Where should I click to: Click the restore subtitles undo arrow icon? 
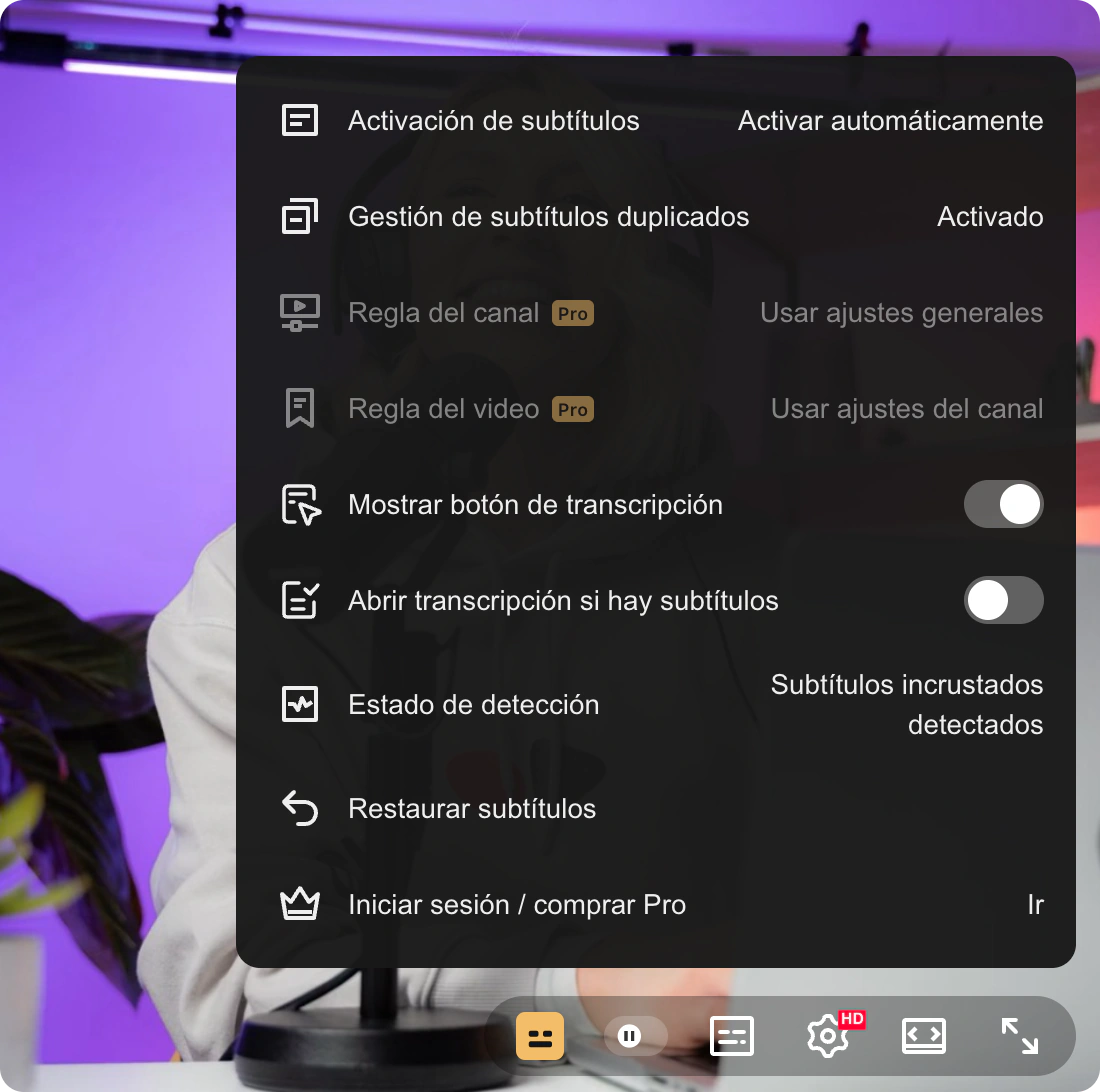pyautogui.click(x=300, y=808)
